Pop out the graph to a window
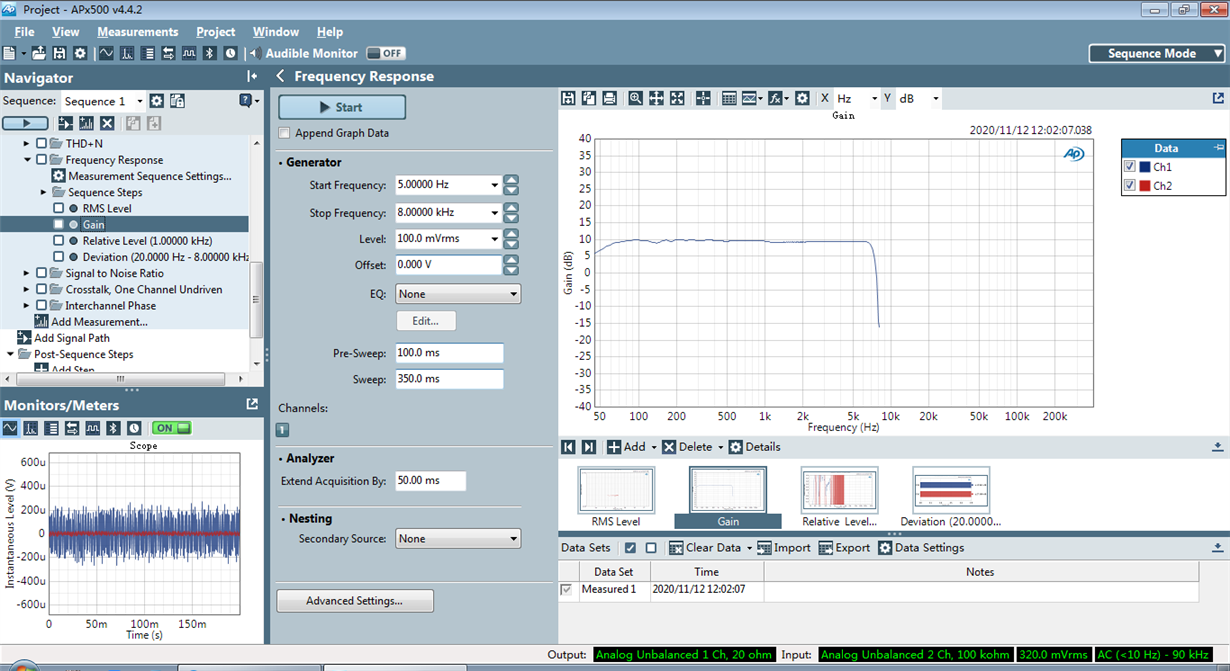The width and height of the screenshot is (1230, 671). pos(1218,98)
